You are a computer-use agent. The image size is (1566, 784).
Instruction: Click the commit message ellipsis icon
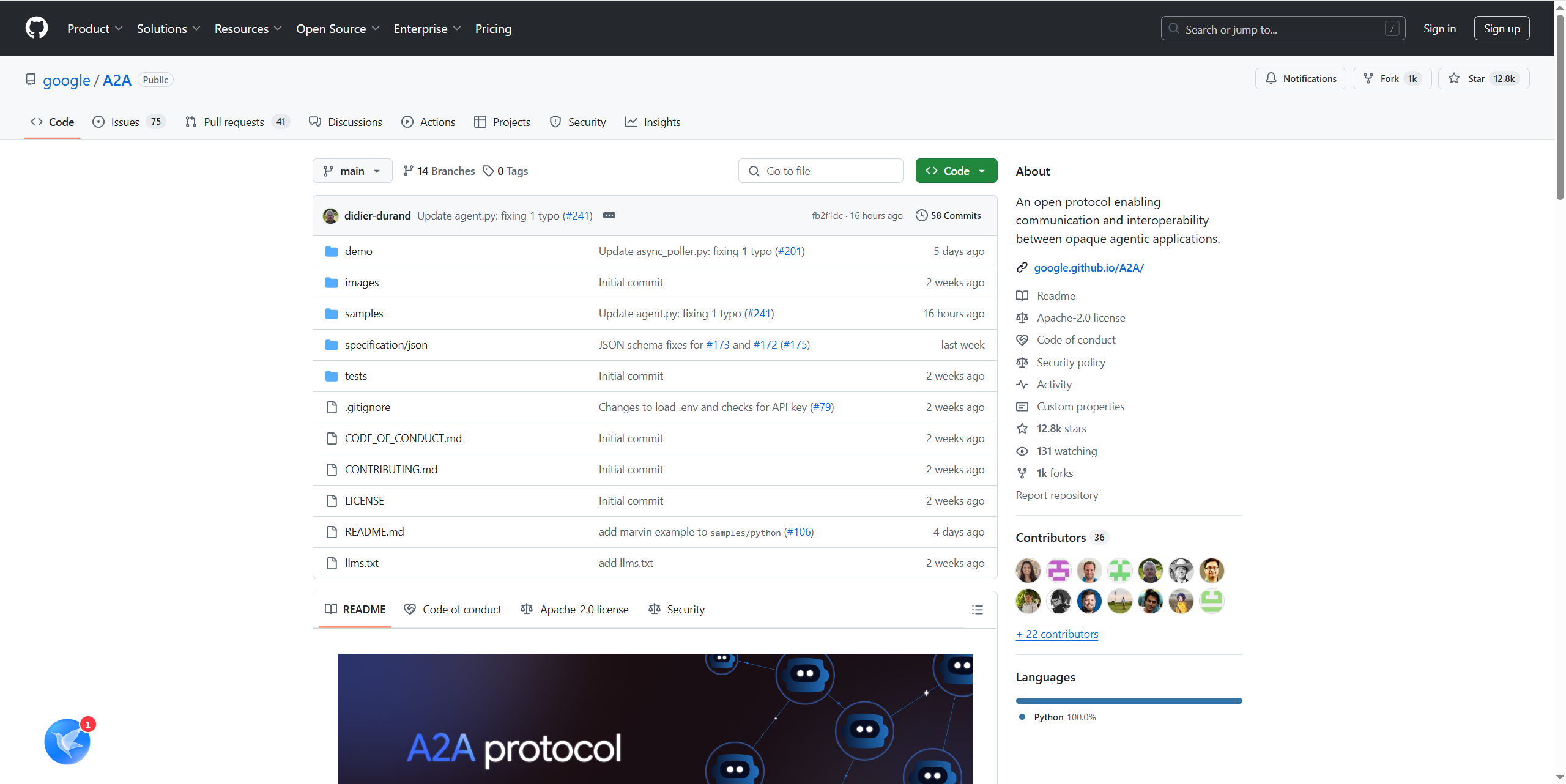tap(609, 215)
